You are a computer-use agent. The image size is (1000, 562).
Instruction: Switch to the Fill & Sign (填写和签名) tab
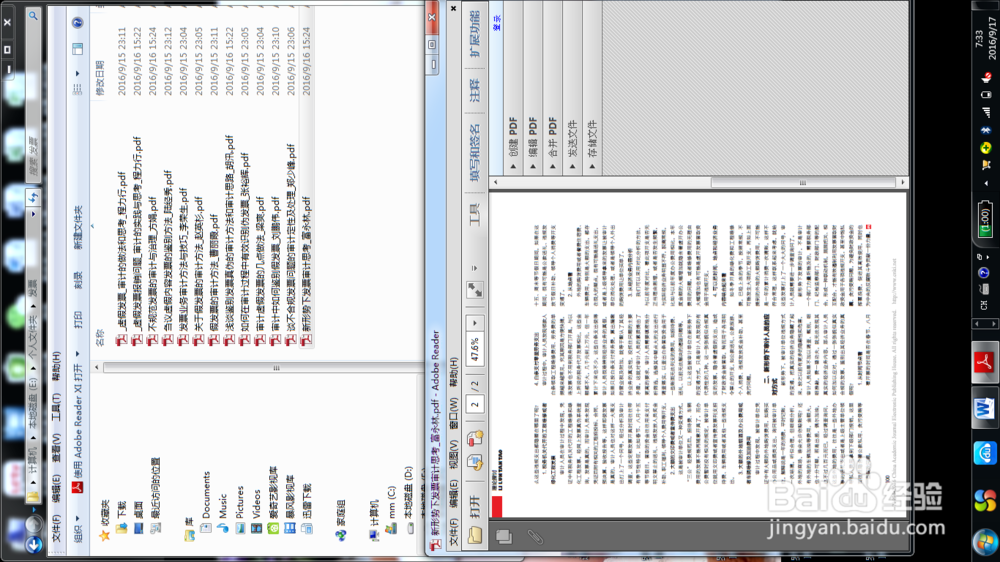pyautogui.click(x=474, y=153)
